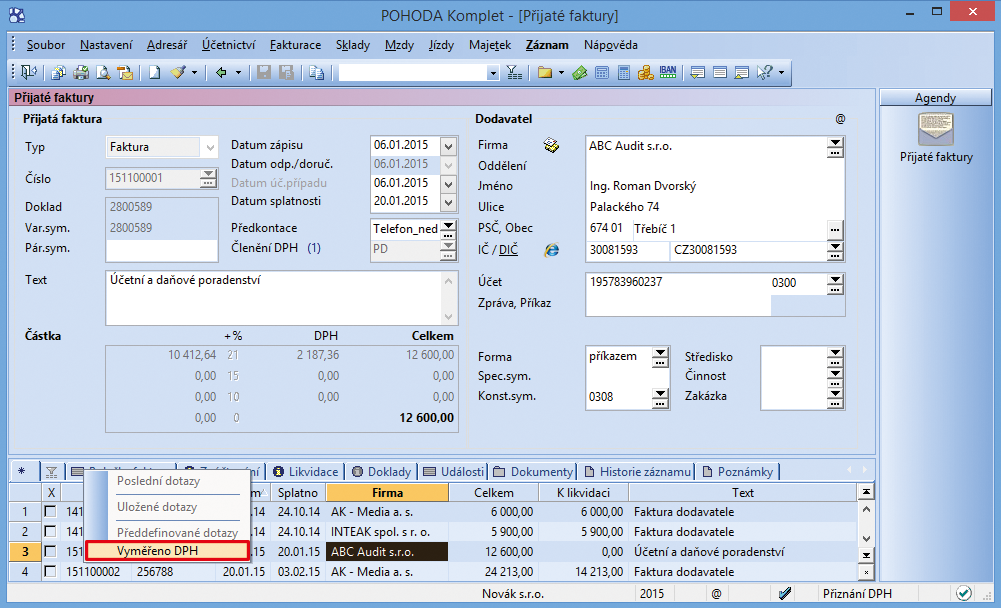This screenshot has height=608, width=1001.
Task: Sort table by Firma column header
Action: coord(388,492)
